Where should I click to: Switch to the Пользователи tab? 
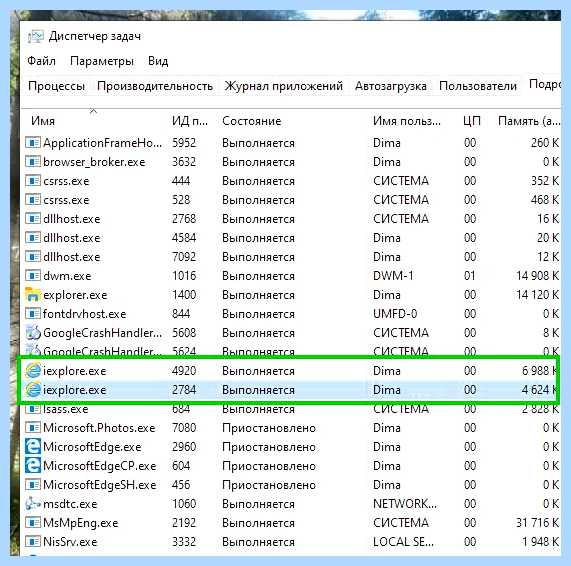pos(478,86)
